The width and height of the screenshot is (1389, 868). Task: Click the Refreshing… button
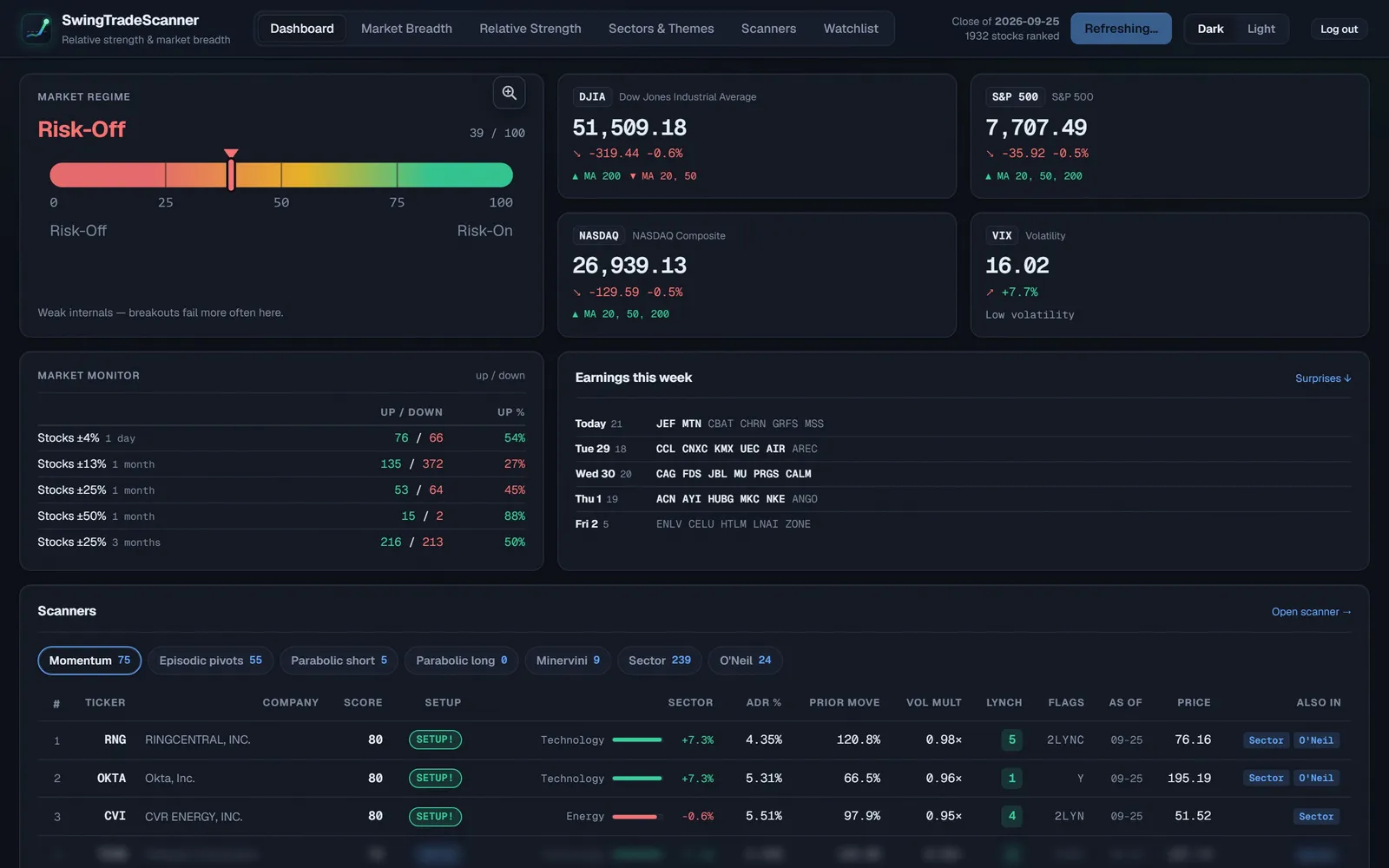(1121, 29)
